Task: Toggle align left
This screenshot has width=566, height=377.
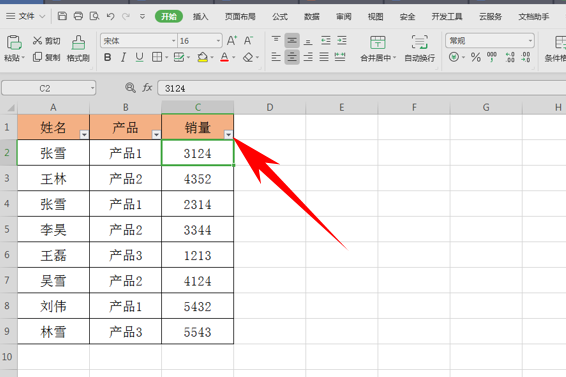Action: (x=276, y=57)
